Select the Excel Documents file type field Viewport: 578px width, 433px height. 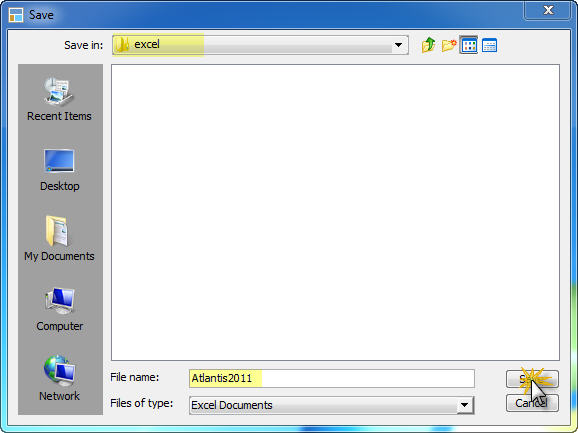pos(331,405)
